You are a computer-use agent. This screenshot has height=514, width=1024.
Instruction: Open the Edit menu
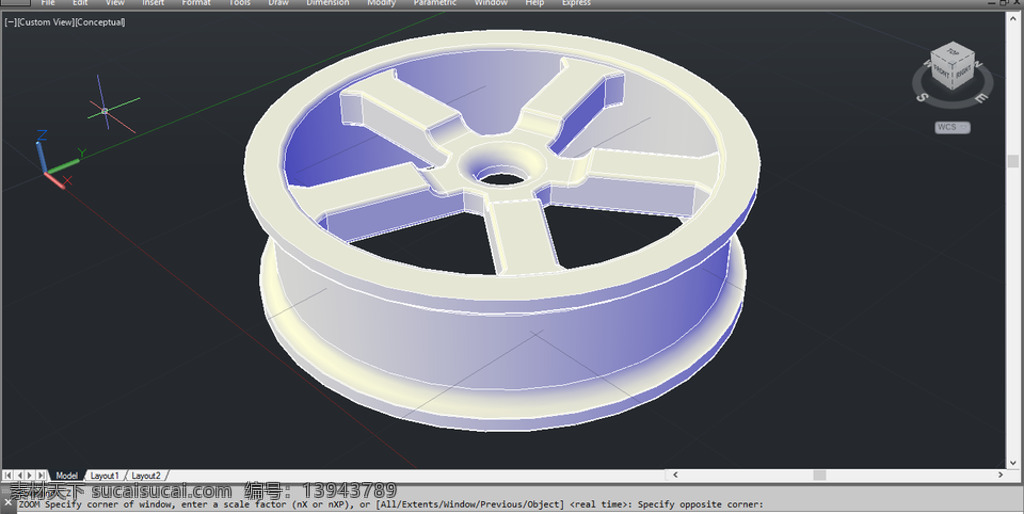(x=80, y=3)
